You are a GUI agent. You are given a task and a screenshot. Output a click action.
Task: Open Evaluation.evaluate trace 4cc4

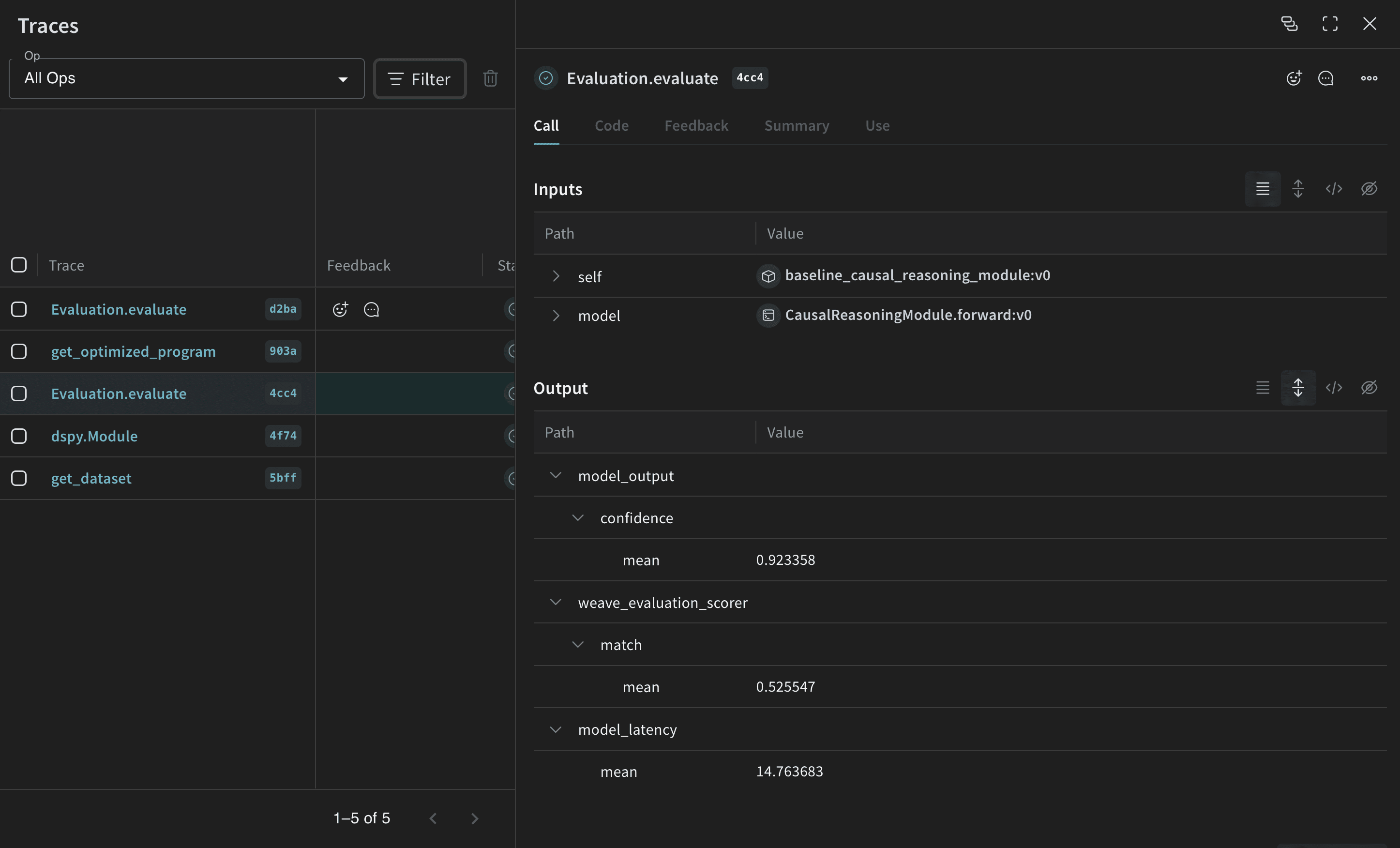(119, 394)
